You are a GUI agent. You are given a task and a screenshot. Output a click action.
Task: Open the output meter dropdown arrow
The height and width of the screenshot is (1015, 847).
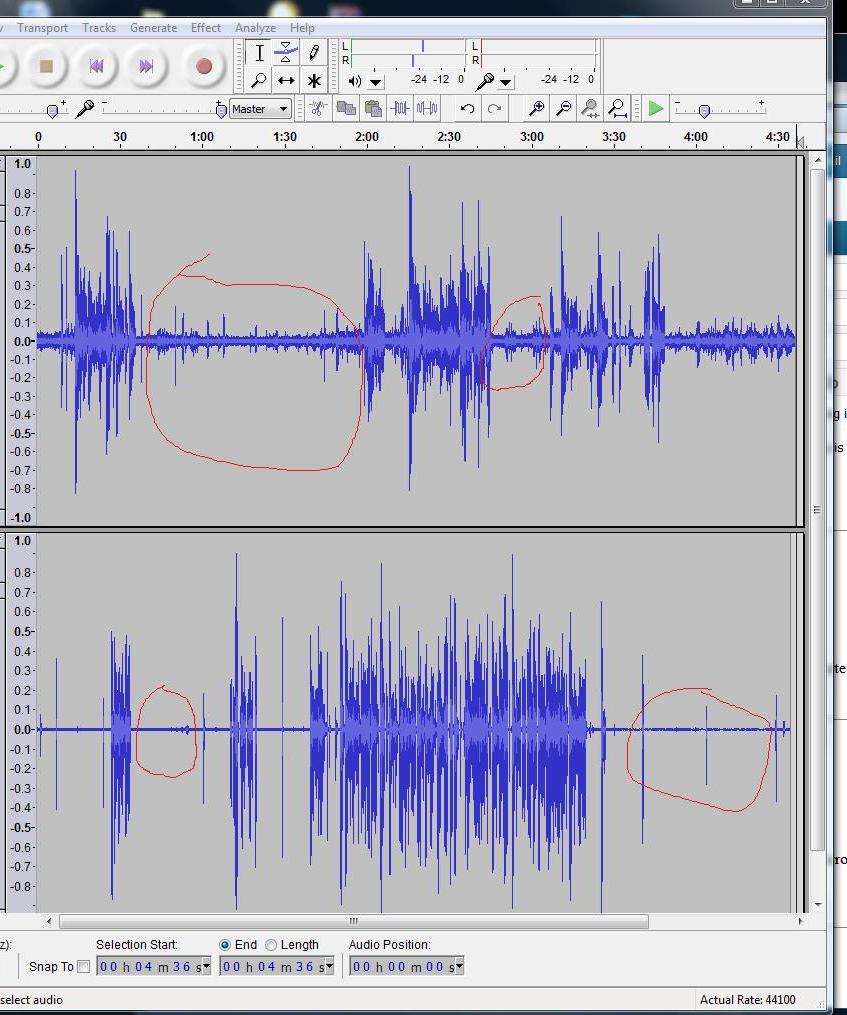[x=376, y=82]
